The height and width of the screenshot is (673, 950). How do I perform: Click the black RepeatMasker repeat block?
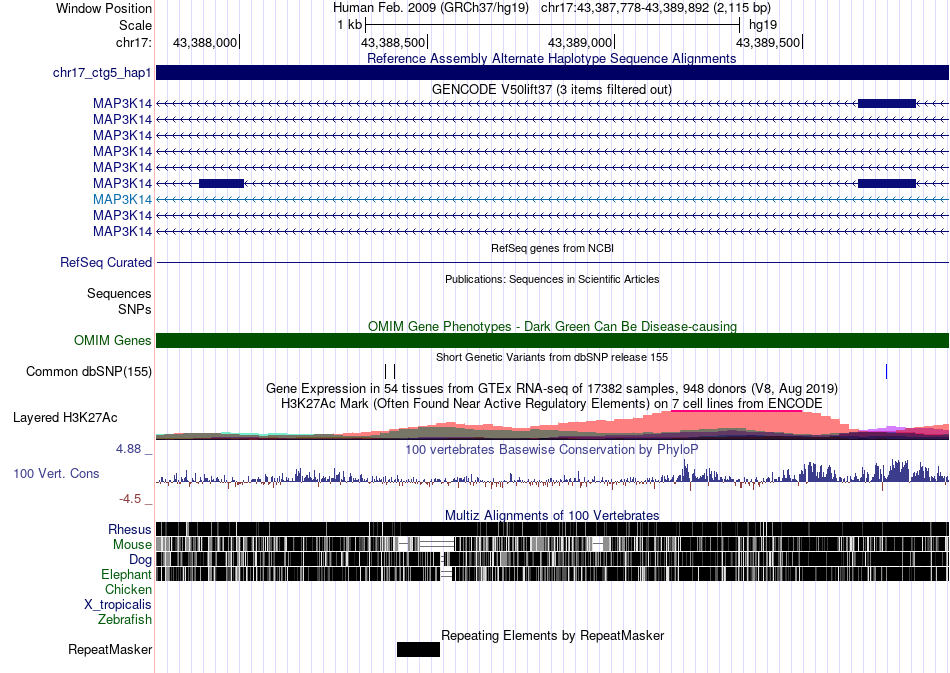tap(418, 649)
